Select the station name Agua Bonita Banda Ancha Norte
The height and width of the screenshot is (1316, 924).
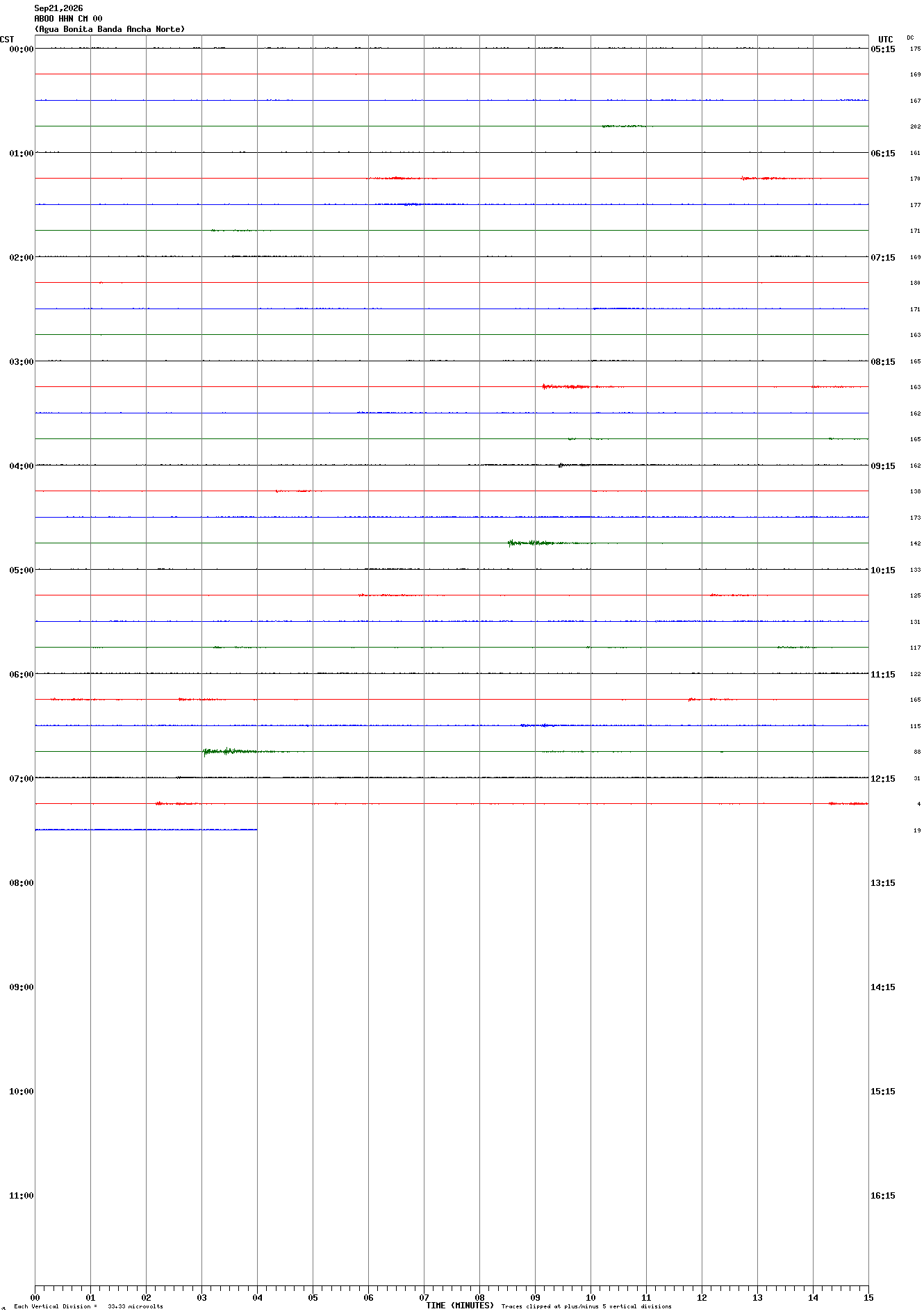tap(110, 29)
